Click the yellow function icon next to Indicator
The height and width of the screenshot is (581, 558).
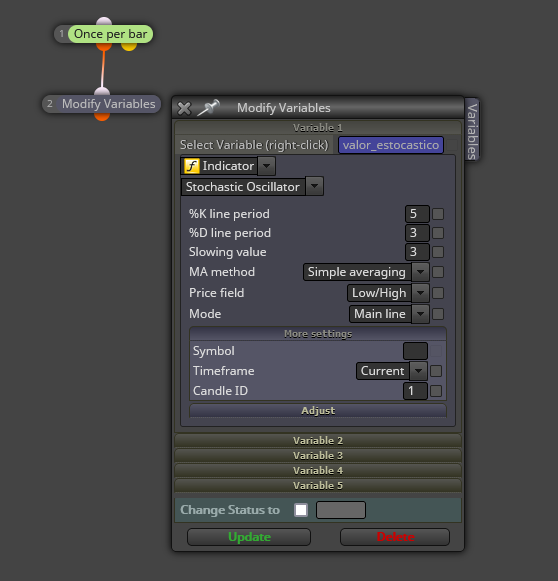[x=192, y=166]
